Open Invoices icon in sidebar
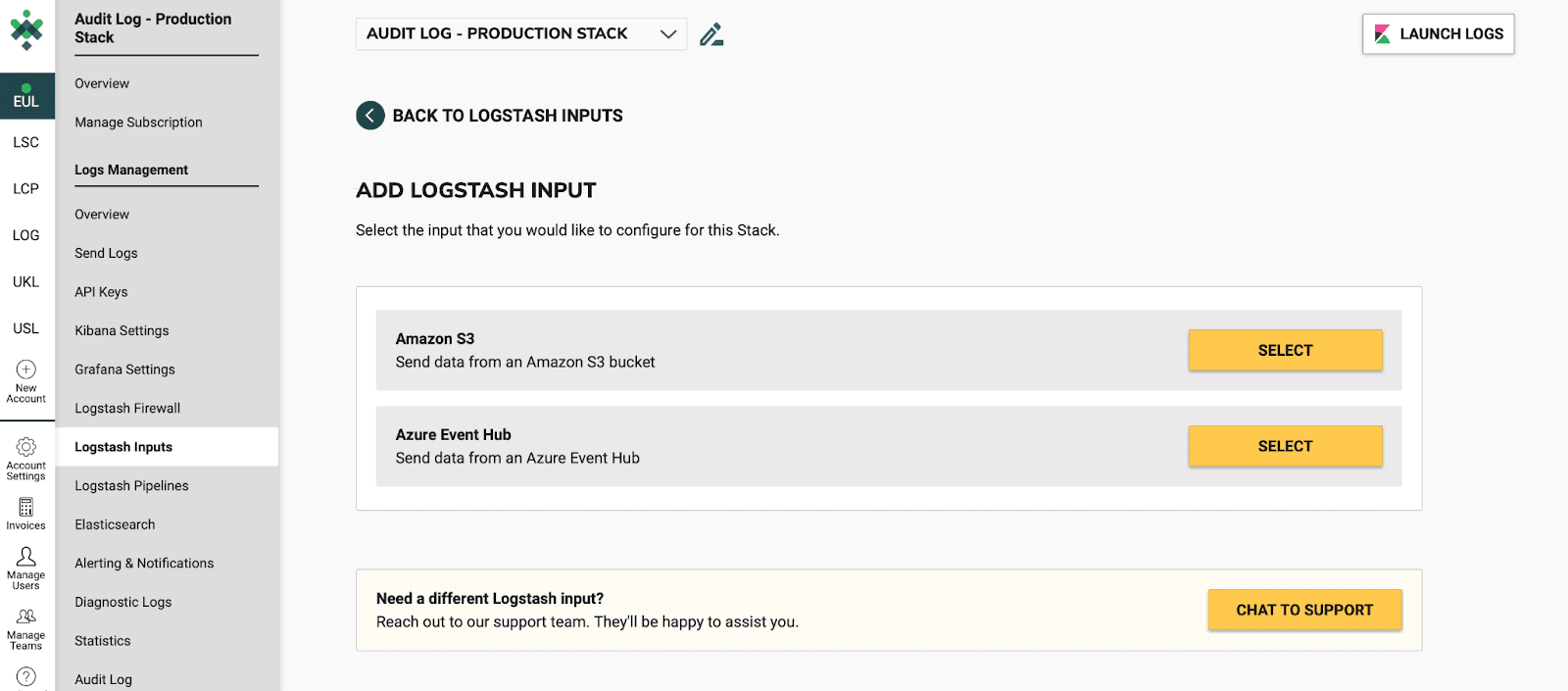 [x=26, y=507]
